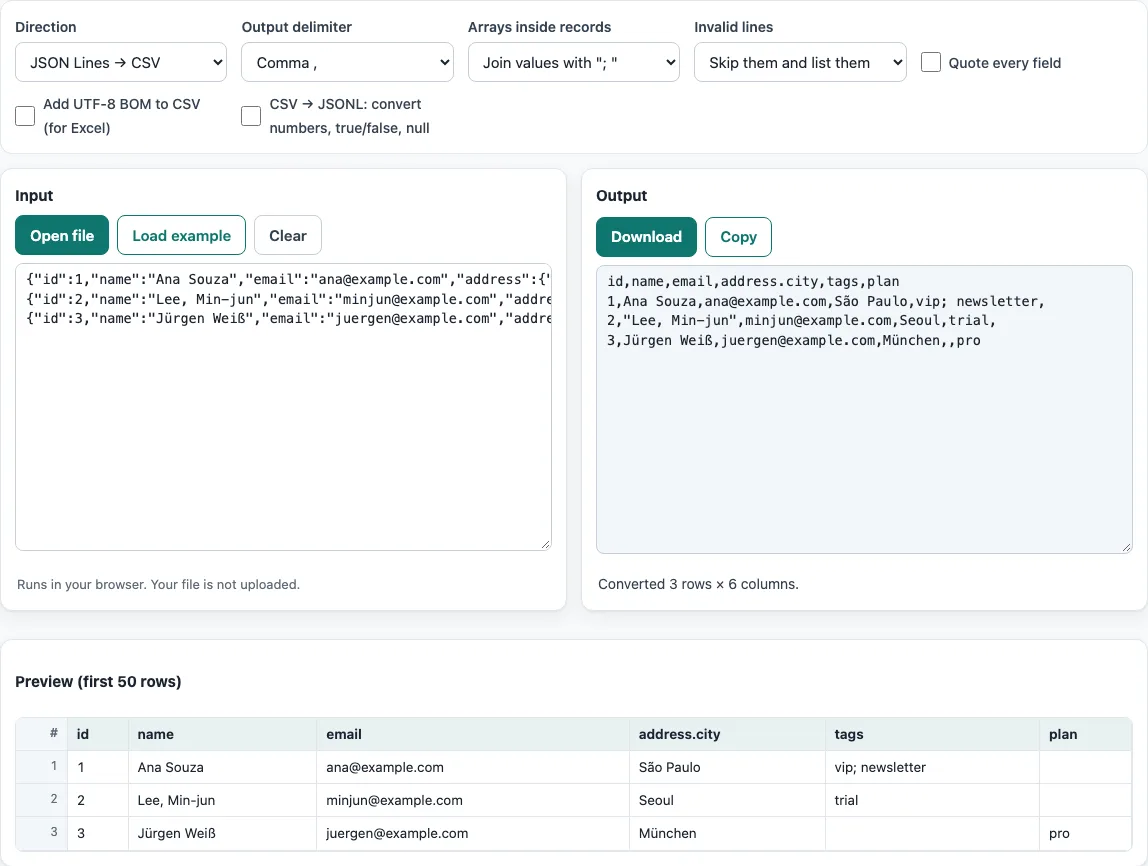Viewport: 1148px width, 866px height.
Task: Click the pro plan cell
Action: [1086, 833]
